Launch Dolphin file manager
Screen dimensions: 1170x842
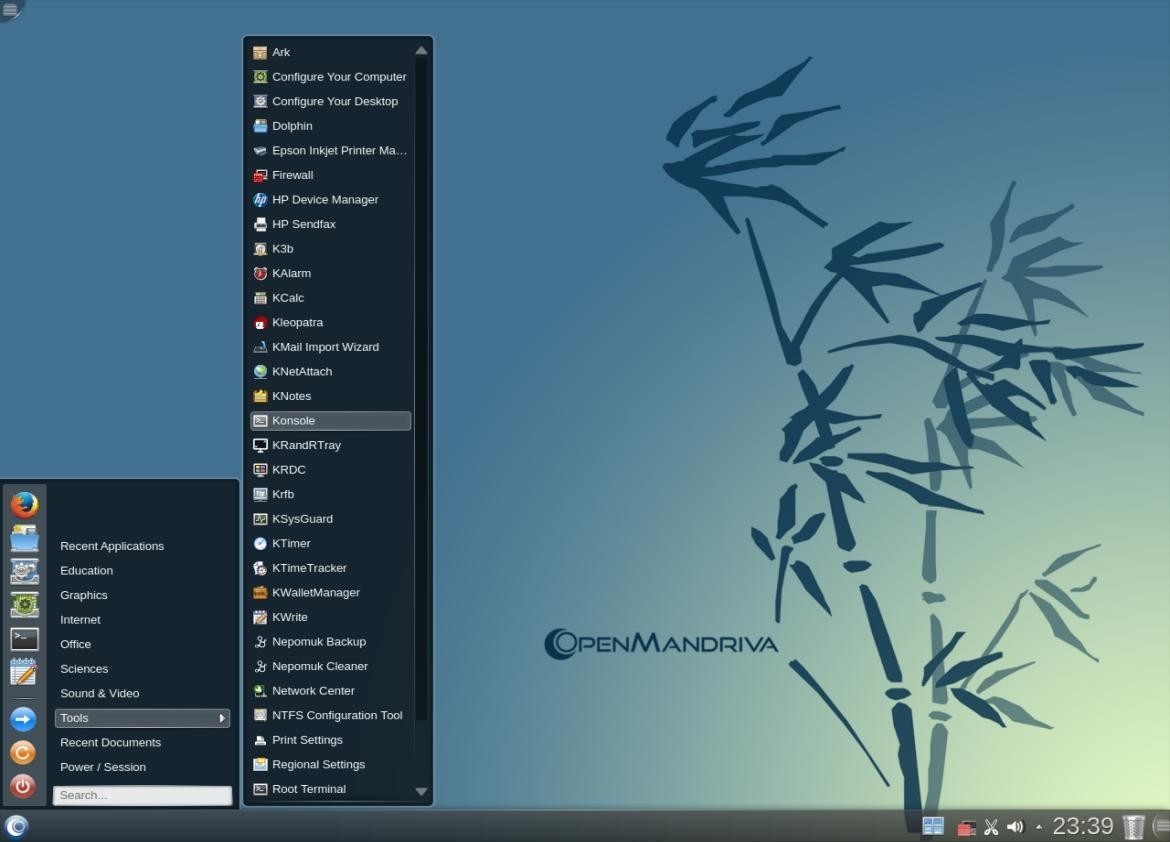(x=331, y=126)
